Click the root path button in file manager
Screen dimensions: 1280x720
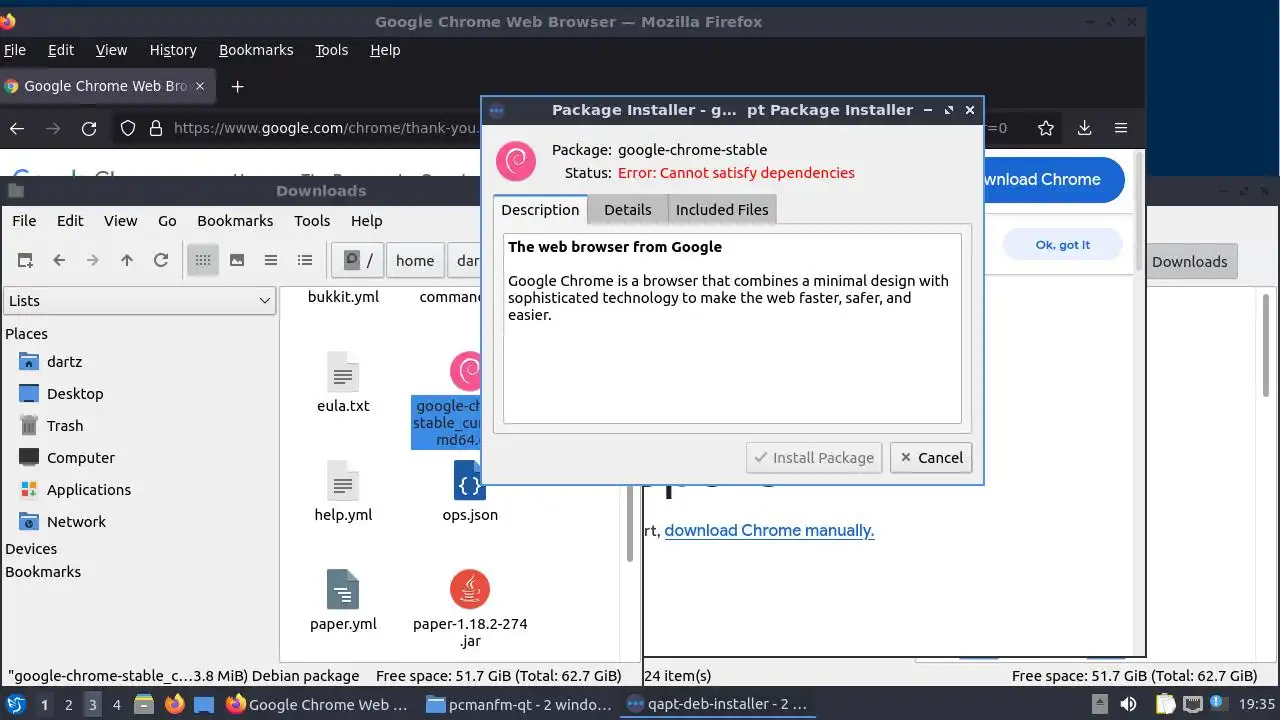[358, 260]
